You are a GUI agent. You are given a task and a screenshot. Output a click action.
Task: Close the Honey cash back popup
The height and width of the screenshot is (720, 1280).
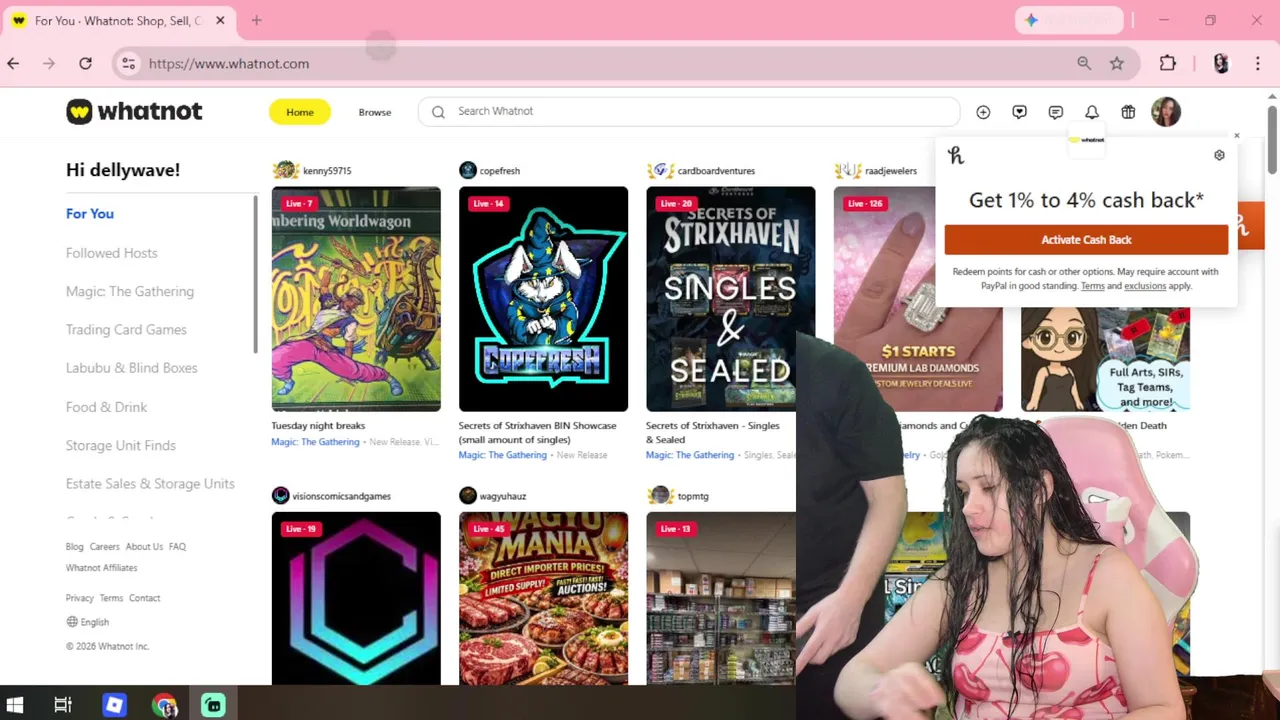1236,135
